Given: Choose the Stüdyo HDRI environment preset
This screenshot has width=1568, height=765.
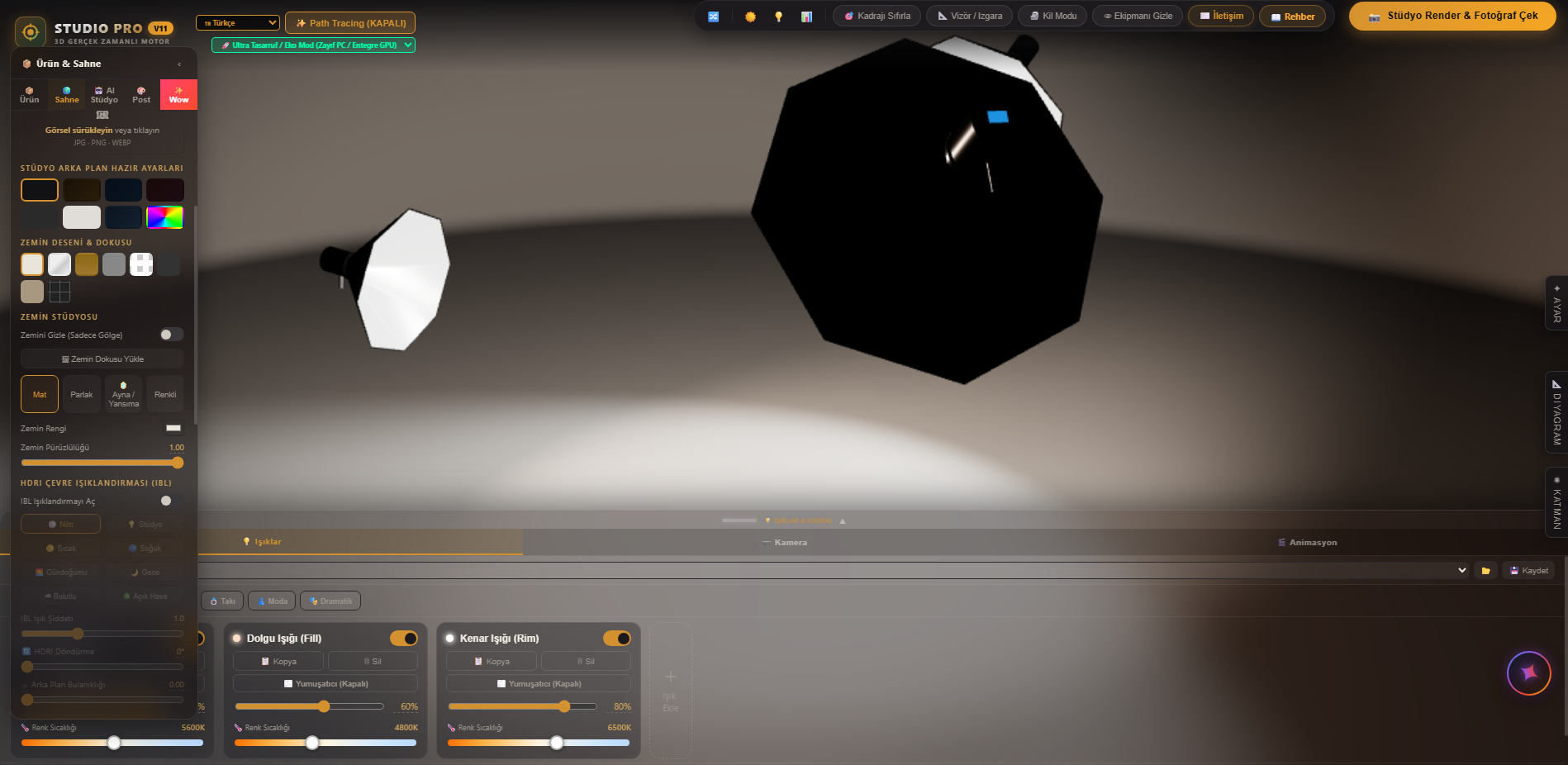Looking at the screenshot, I should (x=145, y=525).
